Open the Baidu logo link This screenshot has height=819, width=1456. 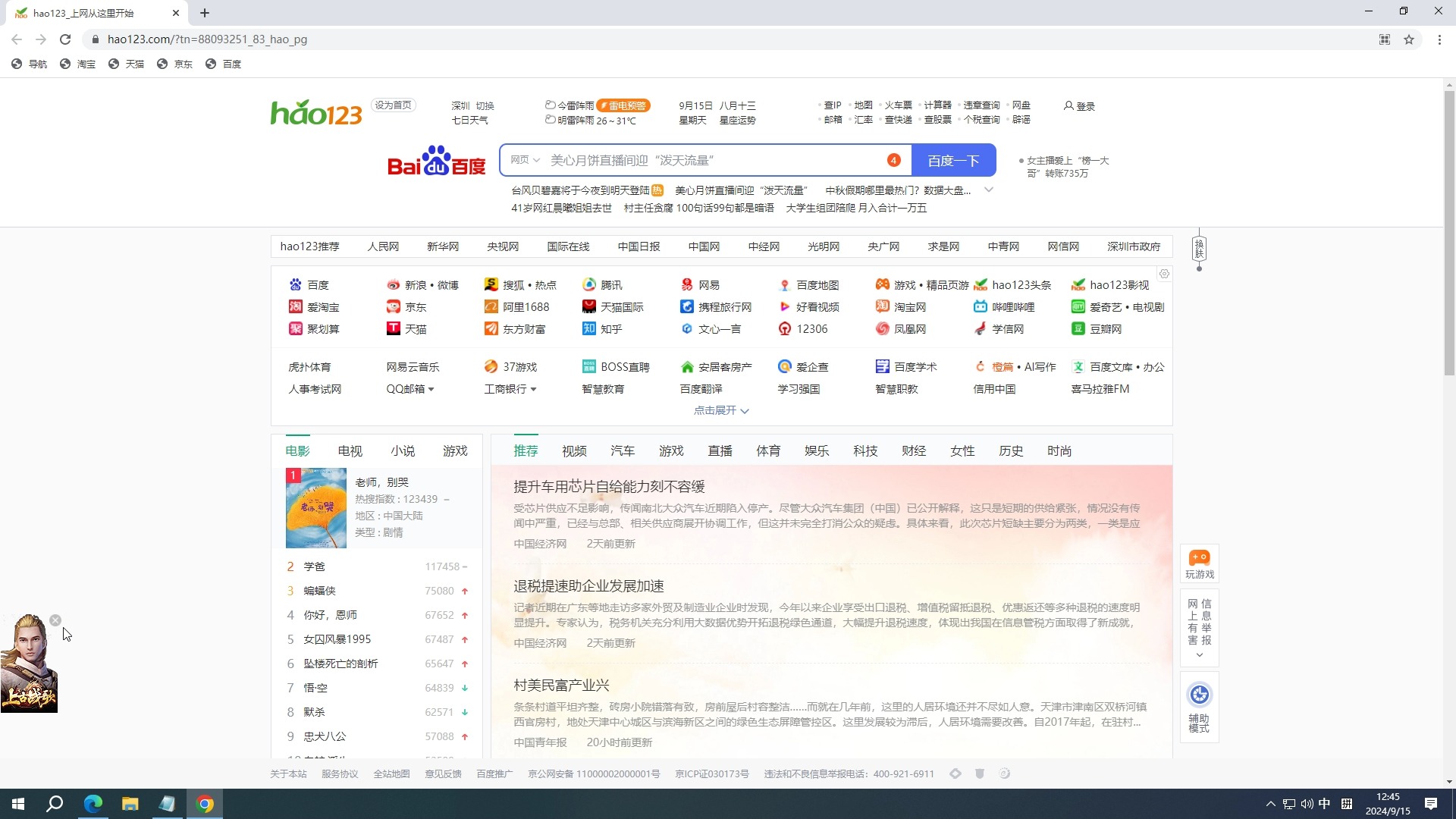click(436, 160)
